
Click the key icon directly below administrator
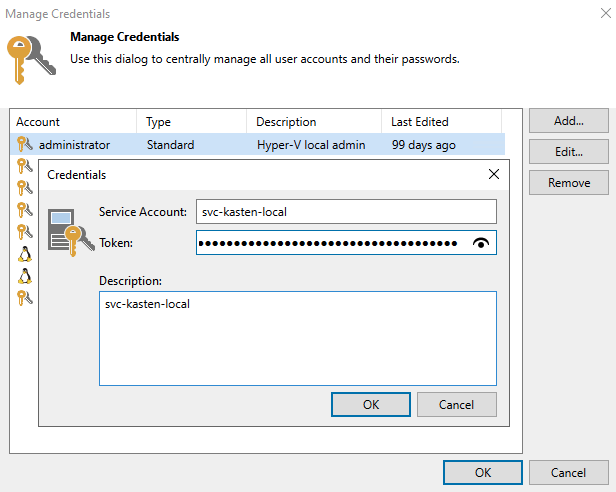pos(25,166)
